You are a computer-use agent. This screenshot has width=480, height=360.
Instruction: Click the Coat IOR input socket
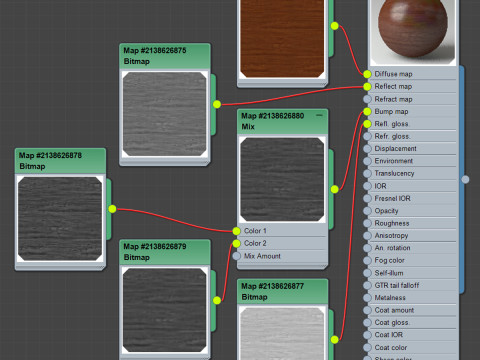[x=367, y=335]
